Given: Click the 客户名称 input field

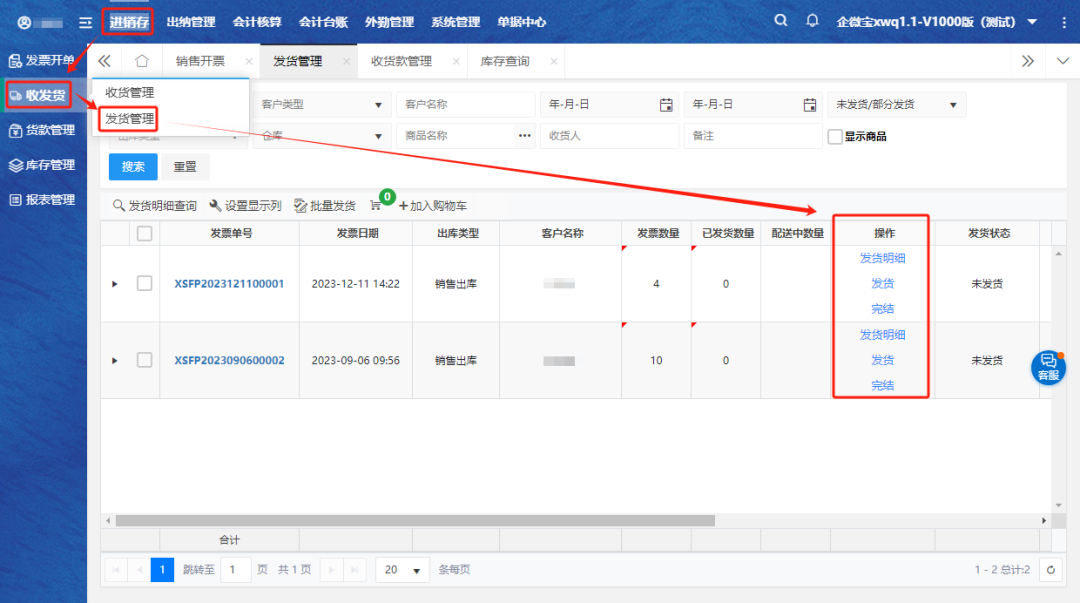Looking at the screenshot, I should click(x=463, y=105).
